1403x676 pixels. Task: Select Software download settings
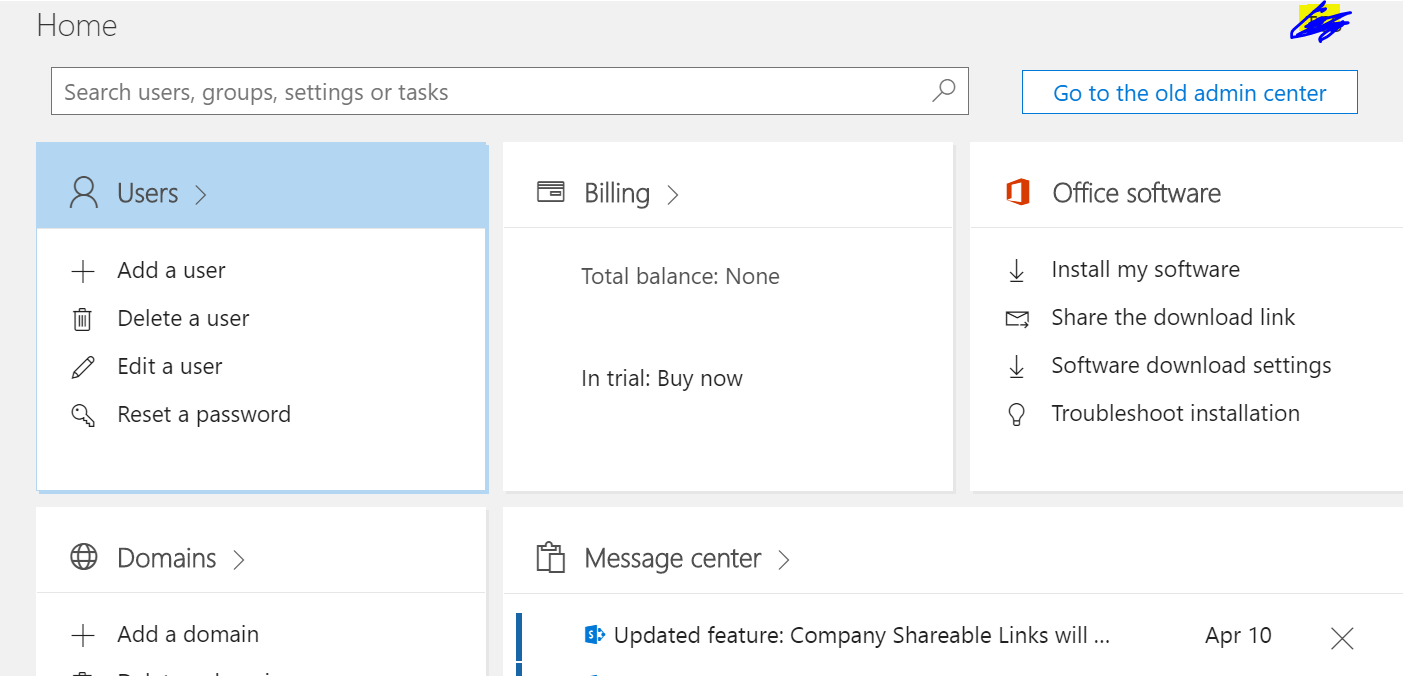pyautogui.click(x=1192, y=365)
